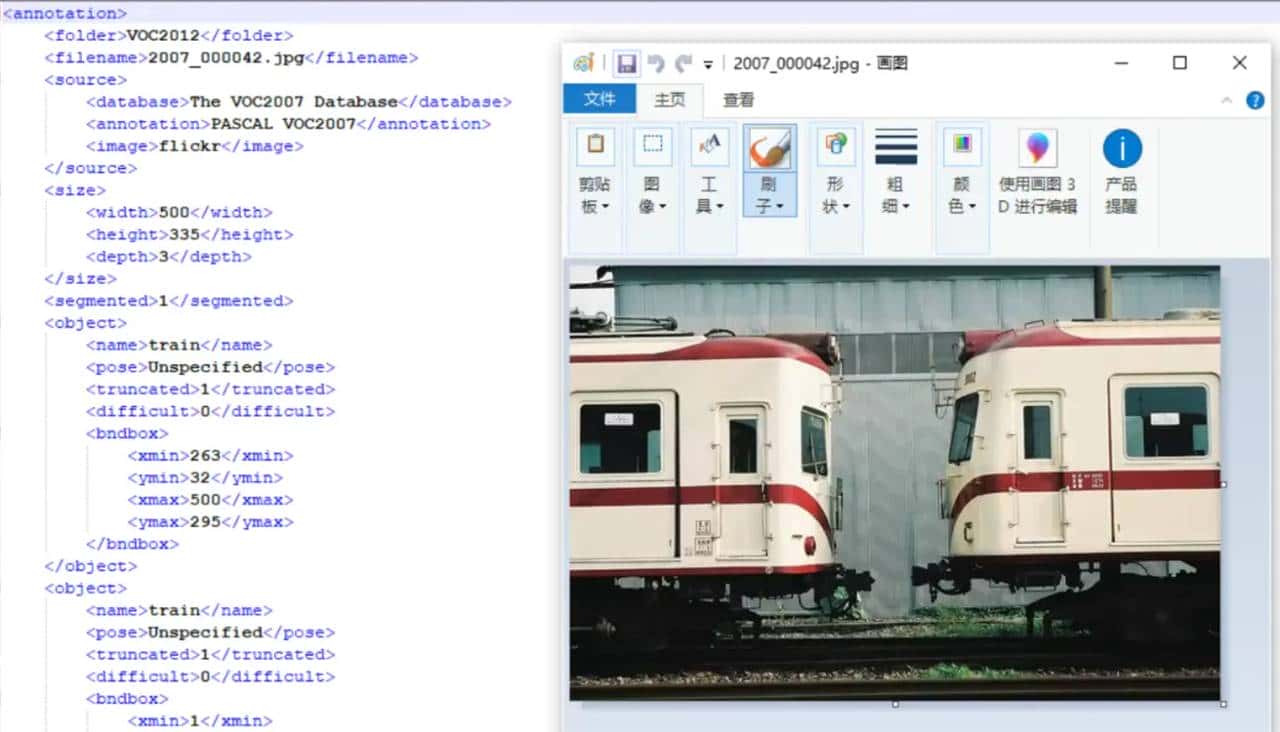Switch to the View (查看) tab
Screen dimensions: 1280x732
click(x=738, y=100)
